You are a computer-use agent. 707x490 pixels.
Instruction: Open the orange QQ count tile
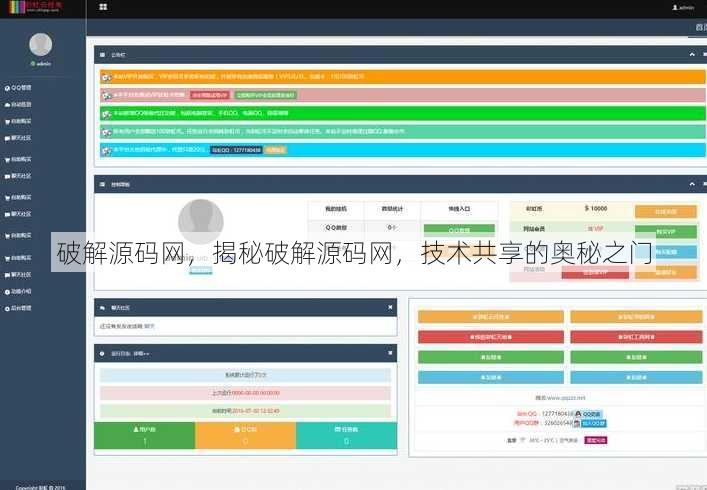point(246,435)
